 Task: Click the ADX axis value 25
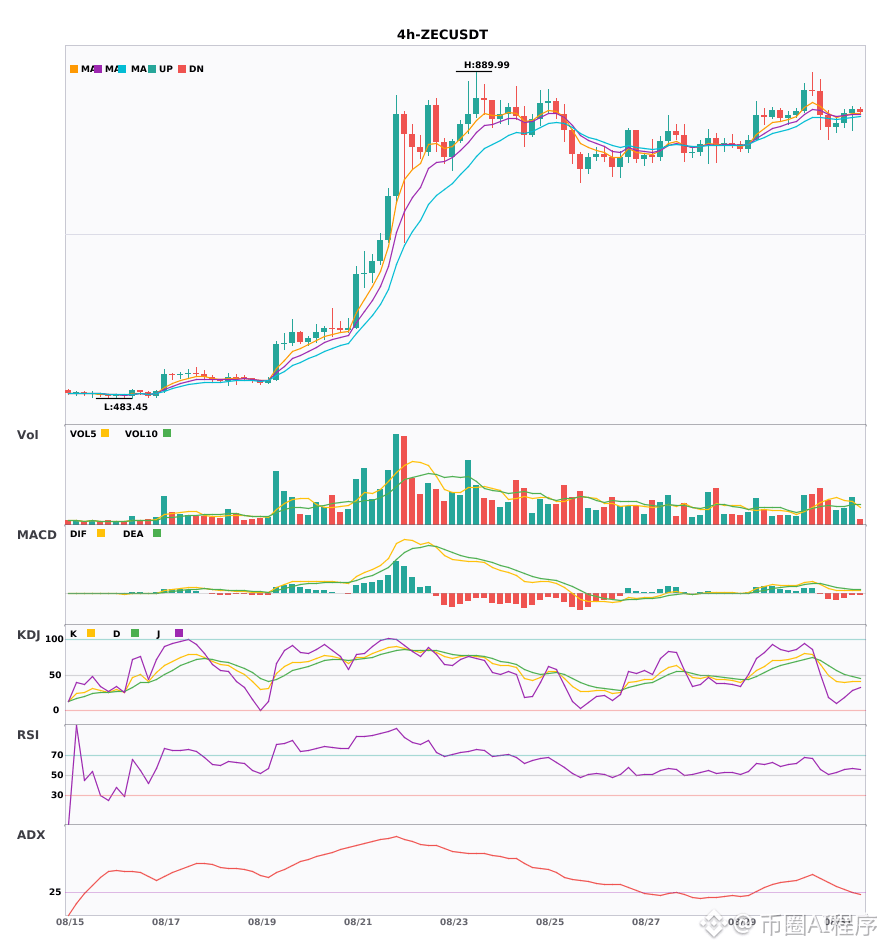(55, 892)
